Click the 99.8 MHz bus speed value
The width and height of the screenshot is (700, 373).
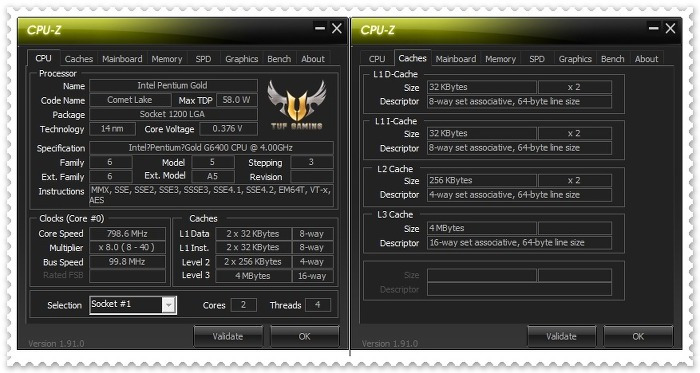pos(127,262)
